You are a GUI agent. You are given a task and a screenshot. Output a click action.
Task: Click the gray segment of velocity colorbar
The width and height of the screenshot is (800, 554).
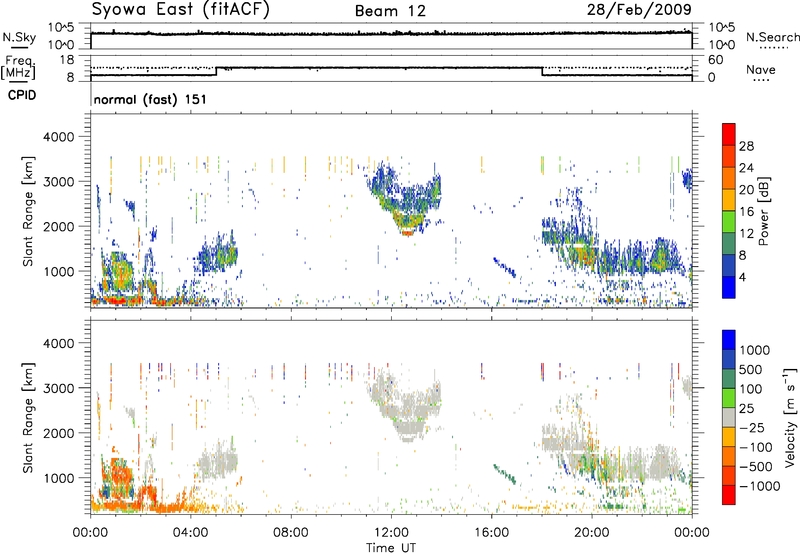pyautogui.click(x=729, y=417)
